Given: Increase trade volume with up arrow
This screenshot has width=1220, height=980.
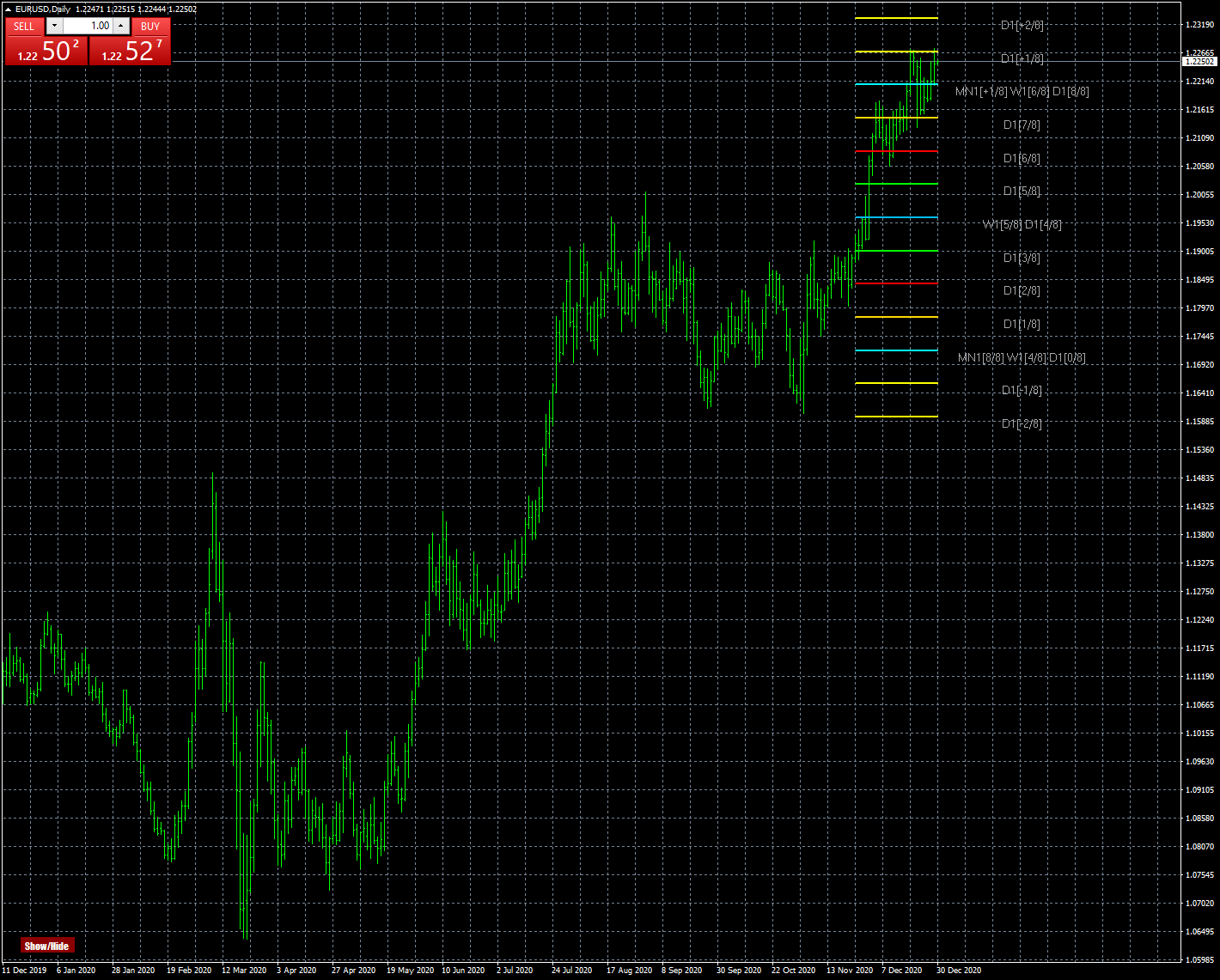Looking at the screenshot, I should tap(121, 26).
